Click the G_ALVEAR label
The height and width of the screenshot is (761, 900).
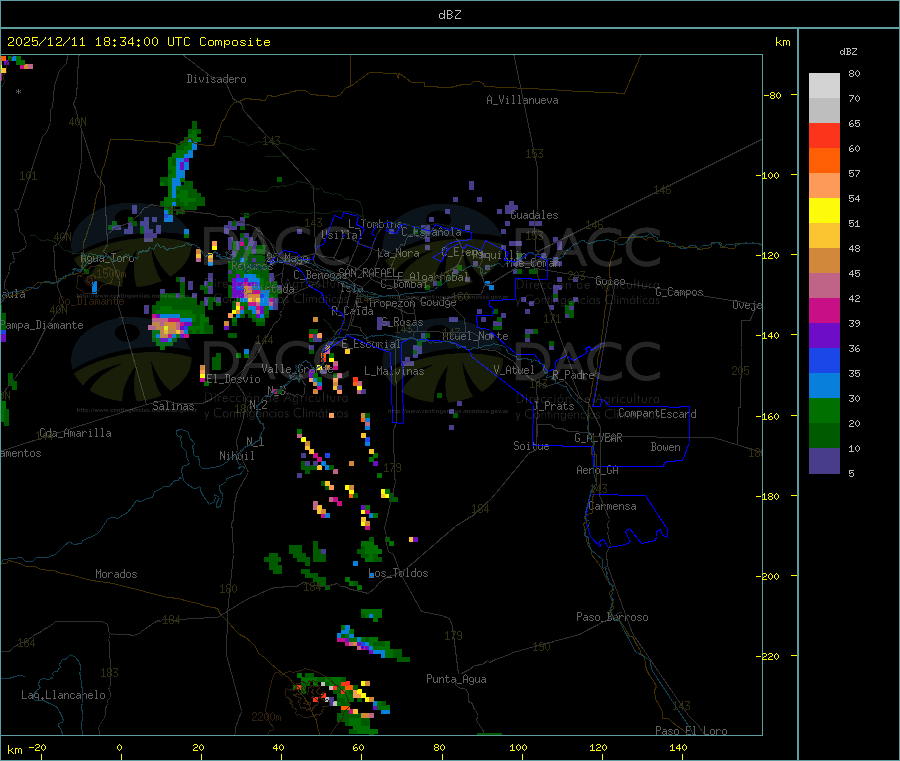[599, 438]
